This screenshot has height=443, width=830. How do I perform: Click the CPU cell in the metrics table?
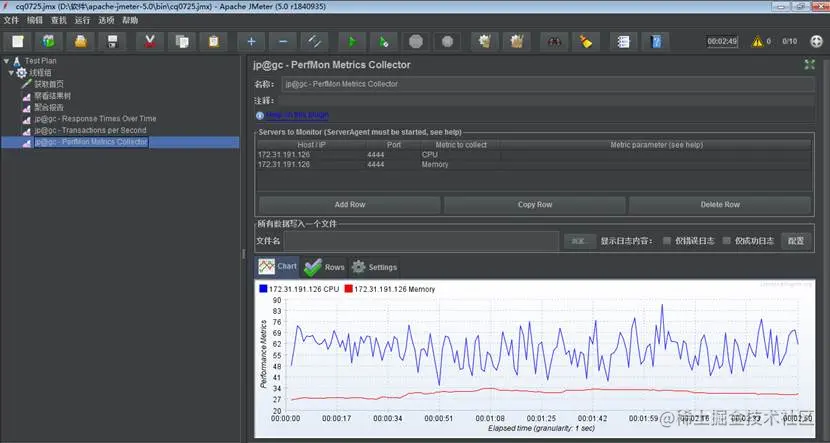coord(460,155)
